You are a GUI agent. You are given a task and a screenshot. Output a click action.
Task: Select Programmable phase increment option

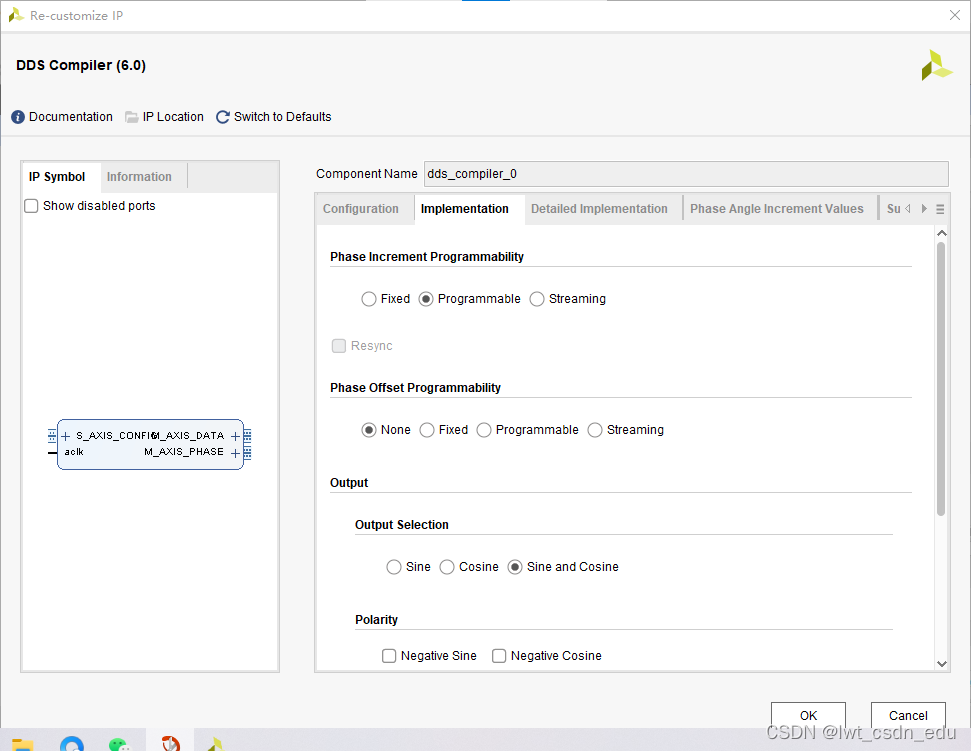pos(425,299)
